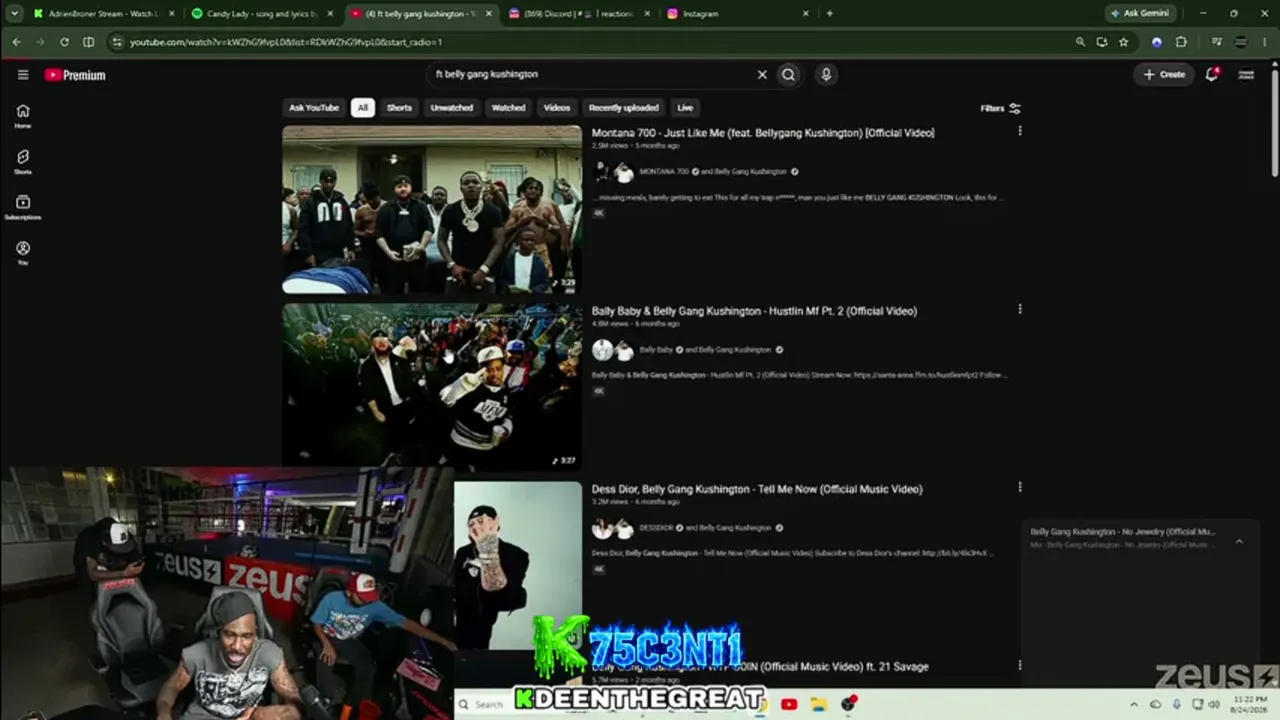
Task: Switch to the Instagram browser tab
Action: (737, 14)
